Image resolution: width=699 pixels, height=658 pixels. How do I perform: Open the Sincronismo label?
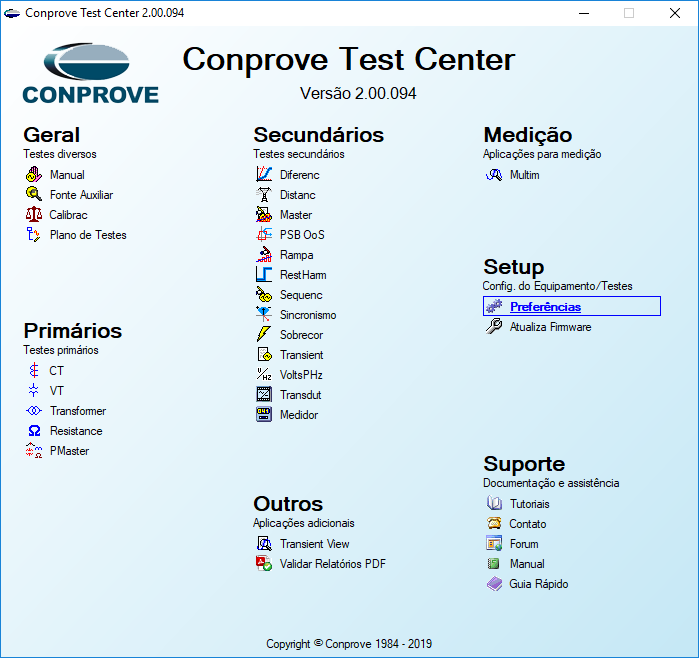tap(308, 315)
